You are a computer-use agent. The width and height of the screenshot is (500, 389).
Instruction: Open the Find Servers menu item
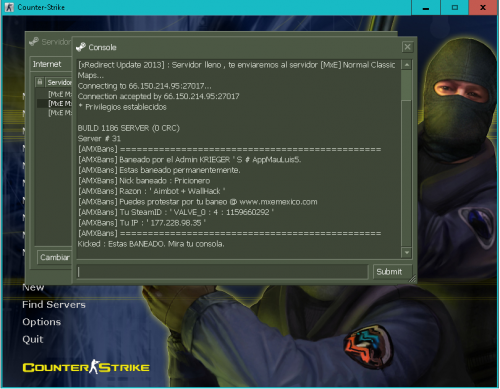54,304
